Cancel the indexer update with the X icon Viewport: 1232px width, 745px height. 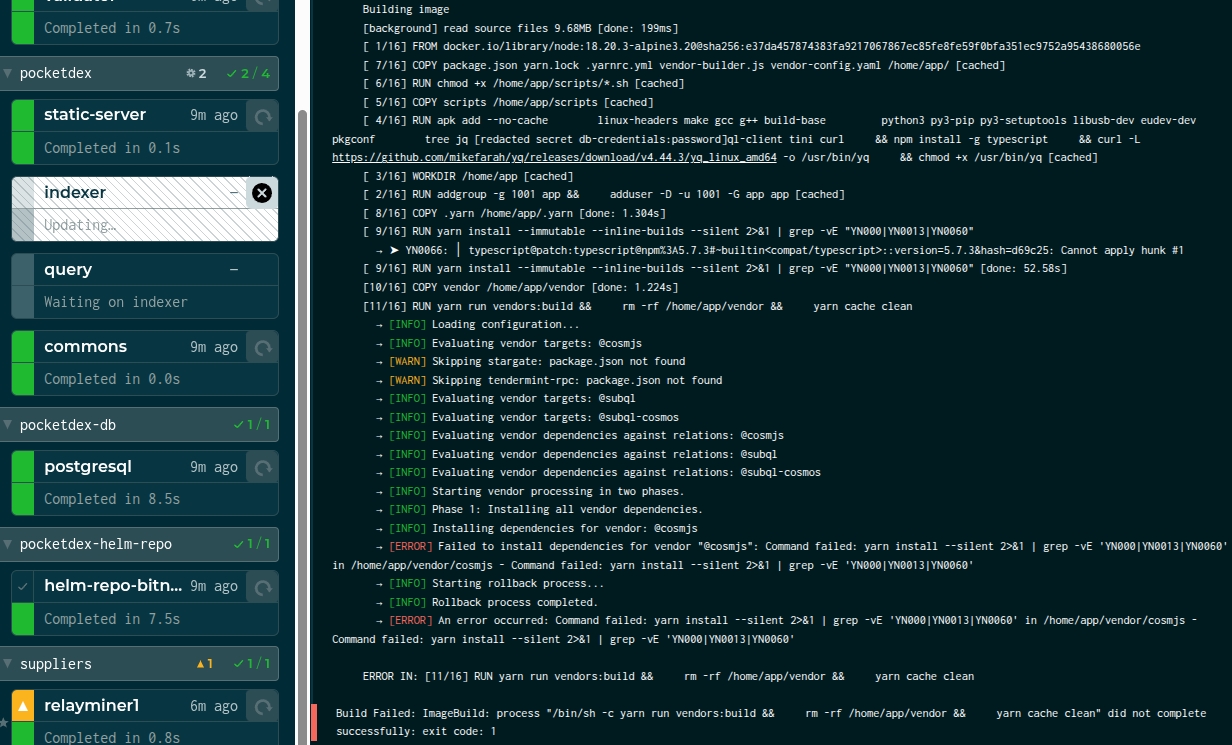pos(262,193)
